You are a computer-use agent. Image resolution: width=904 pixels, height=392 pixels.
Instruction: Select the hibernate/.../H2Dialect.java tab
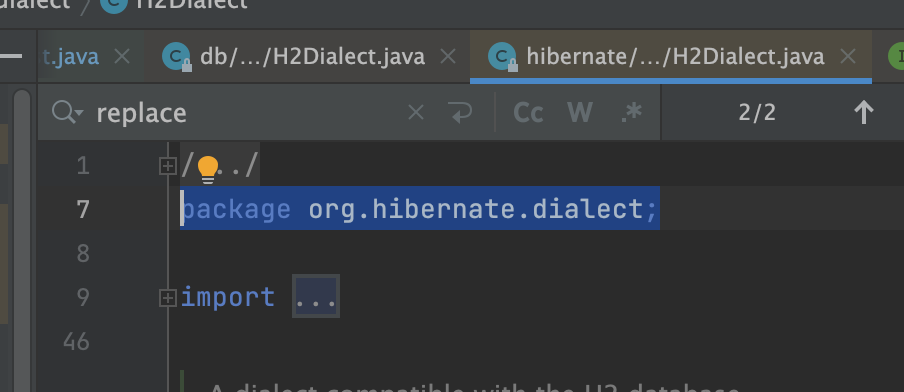tap(671, 56)
